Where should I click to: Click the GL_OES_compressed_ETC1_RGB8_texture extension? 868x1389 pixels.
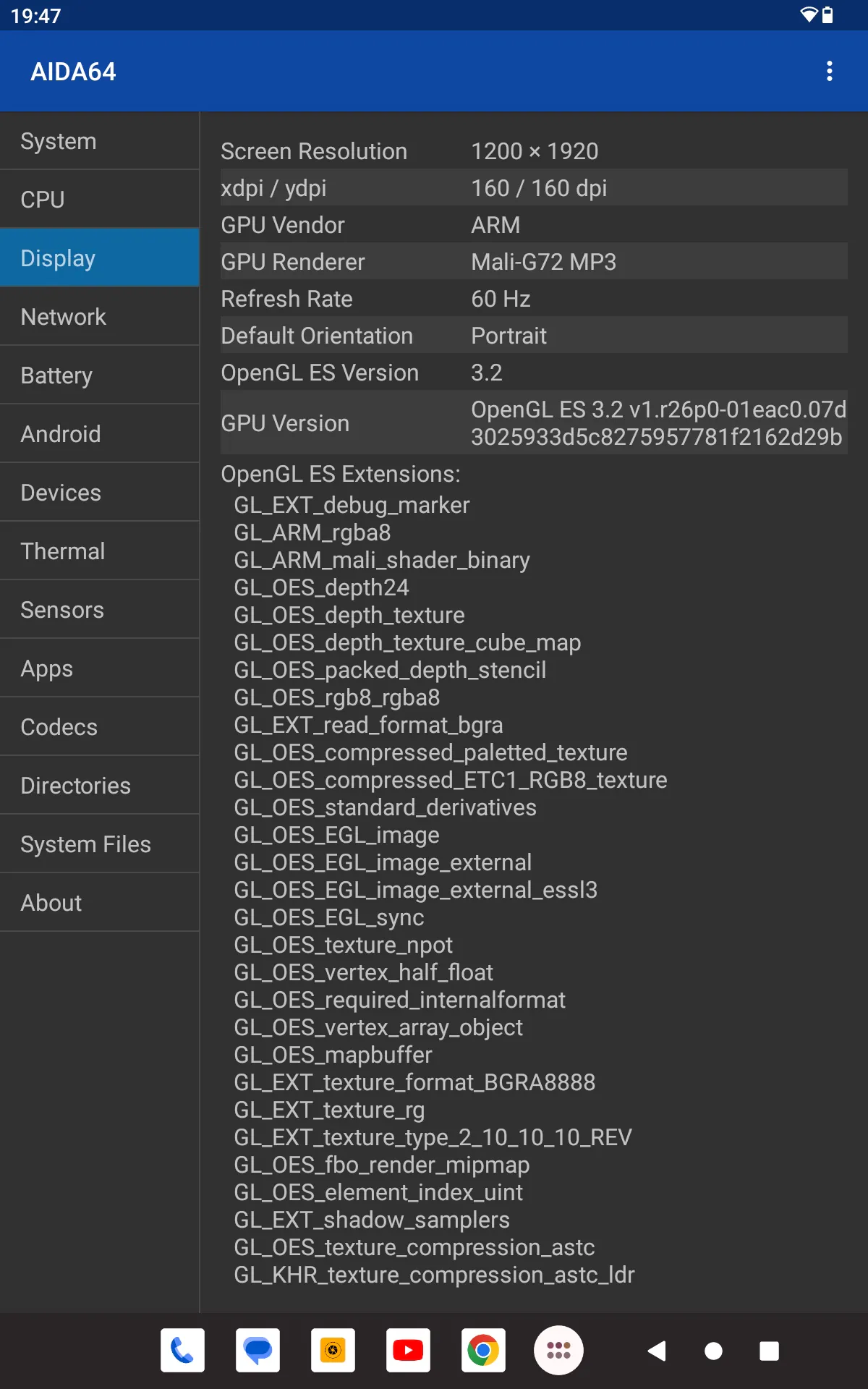point(451,780)
